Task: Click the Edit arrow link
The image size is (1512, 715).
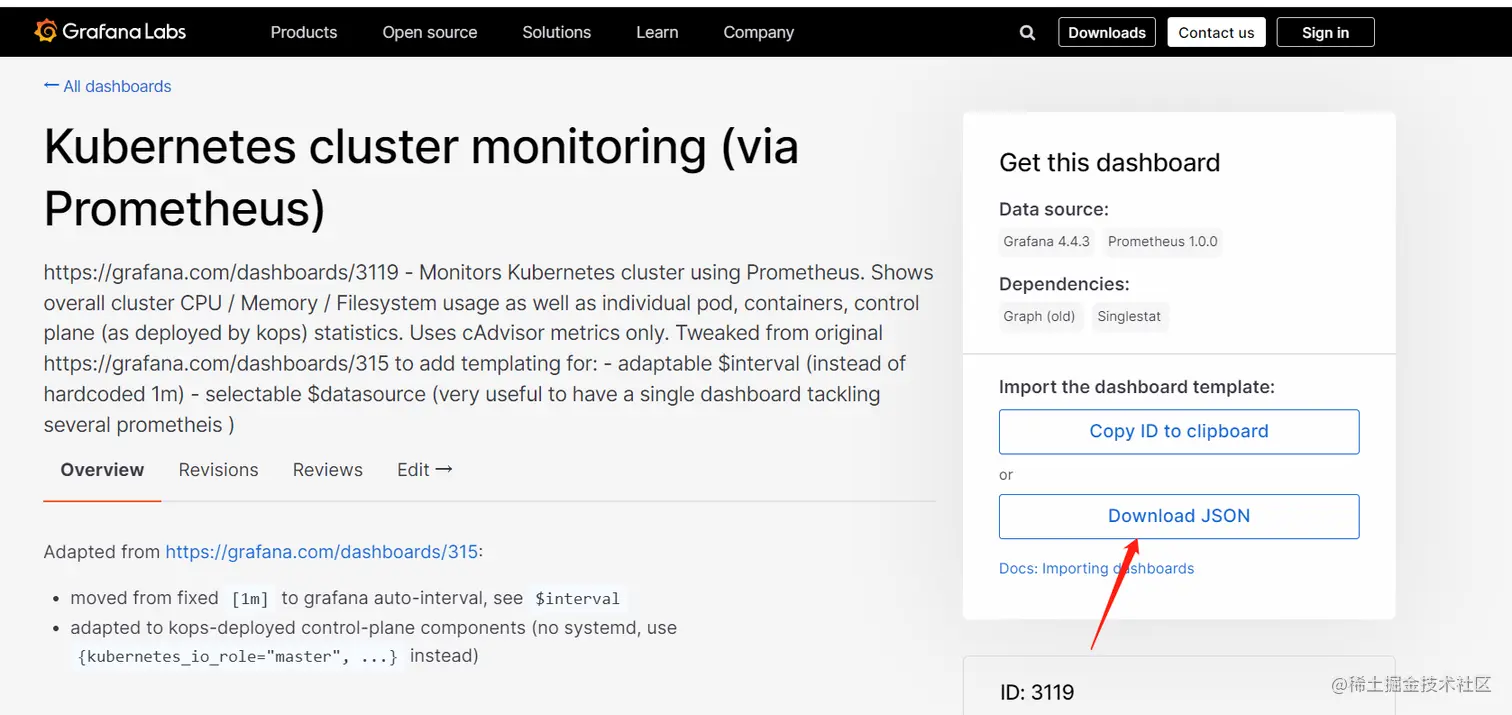Action: 424,470
